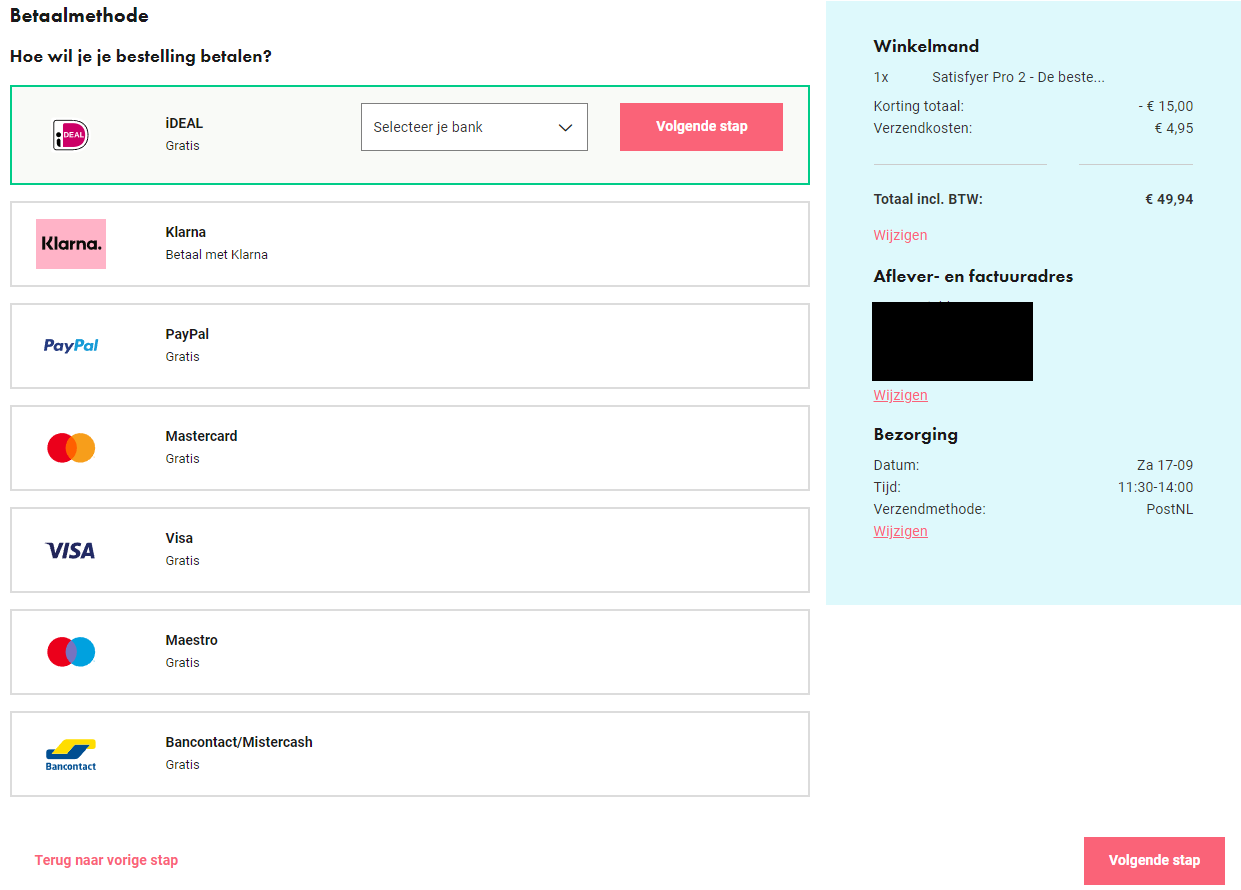Click the 'Volgende stap' button at page bottom
Screen dimensions: 1241x890
point(1154,861)
